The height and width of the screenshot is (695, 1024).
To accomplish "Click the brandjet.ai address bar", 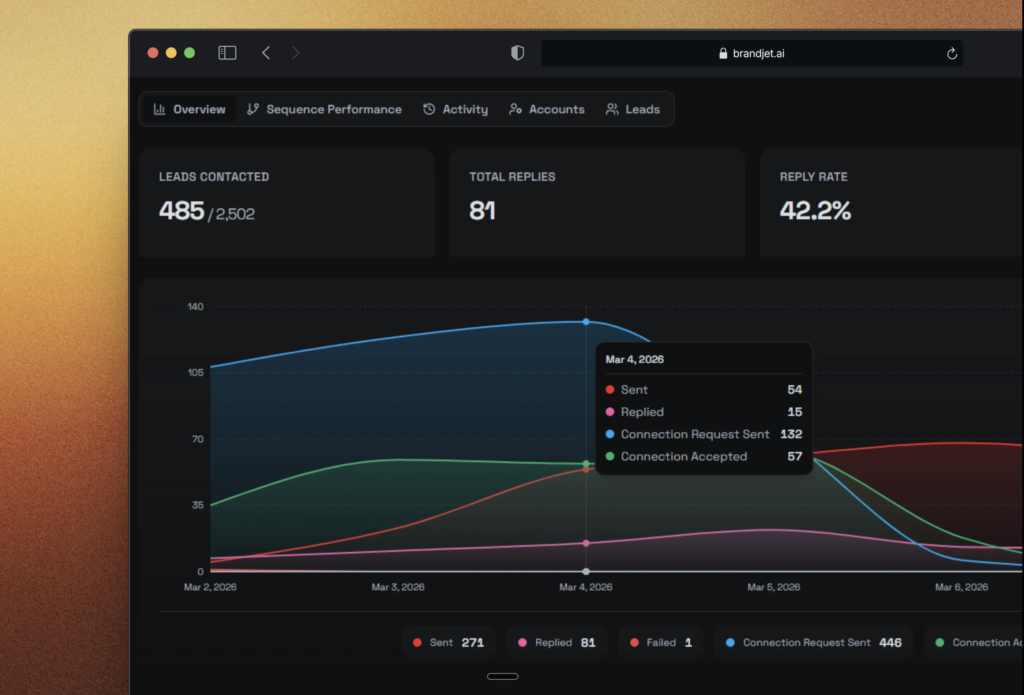I will click(751, 54).
